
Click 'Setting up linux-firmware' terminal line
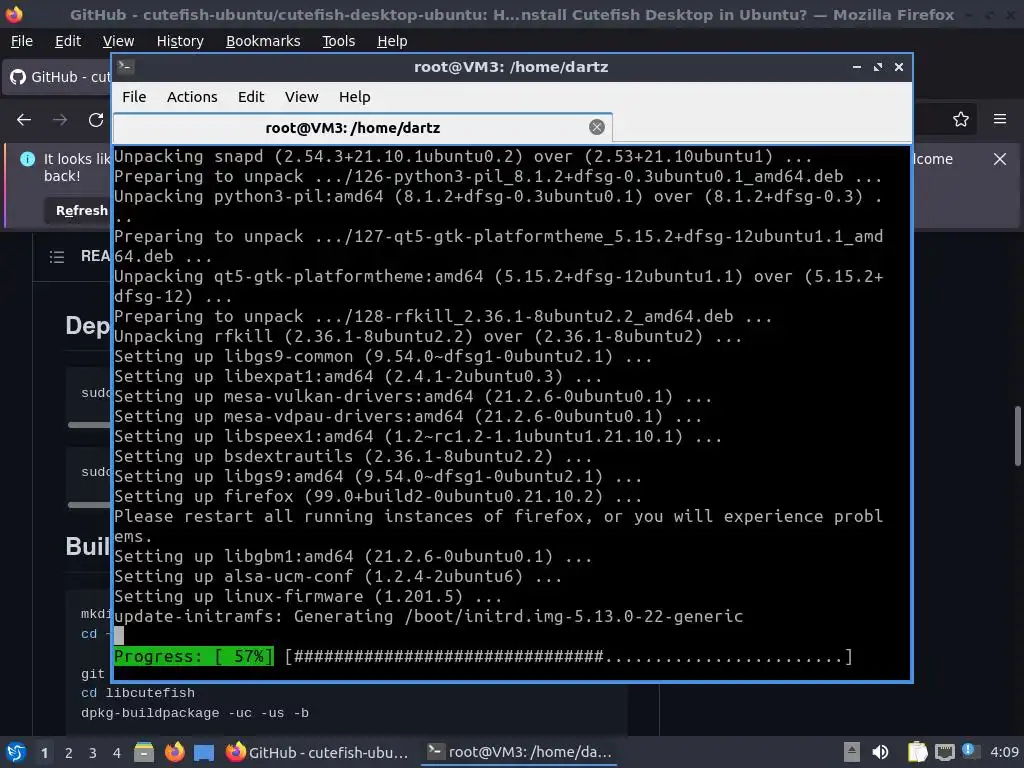pyautogui.click(x=308, y=596)
